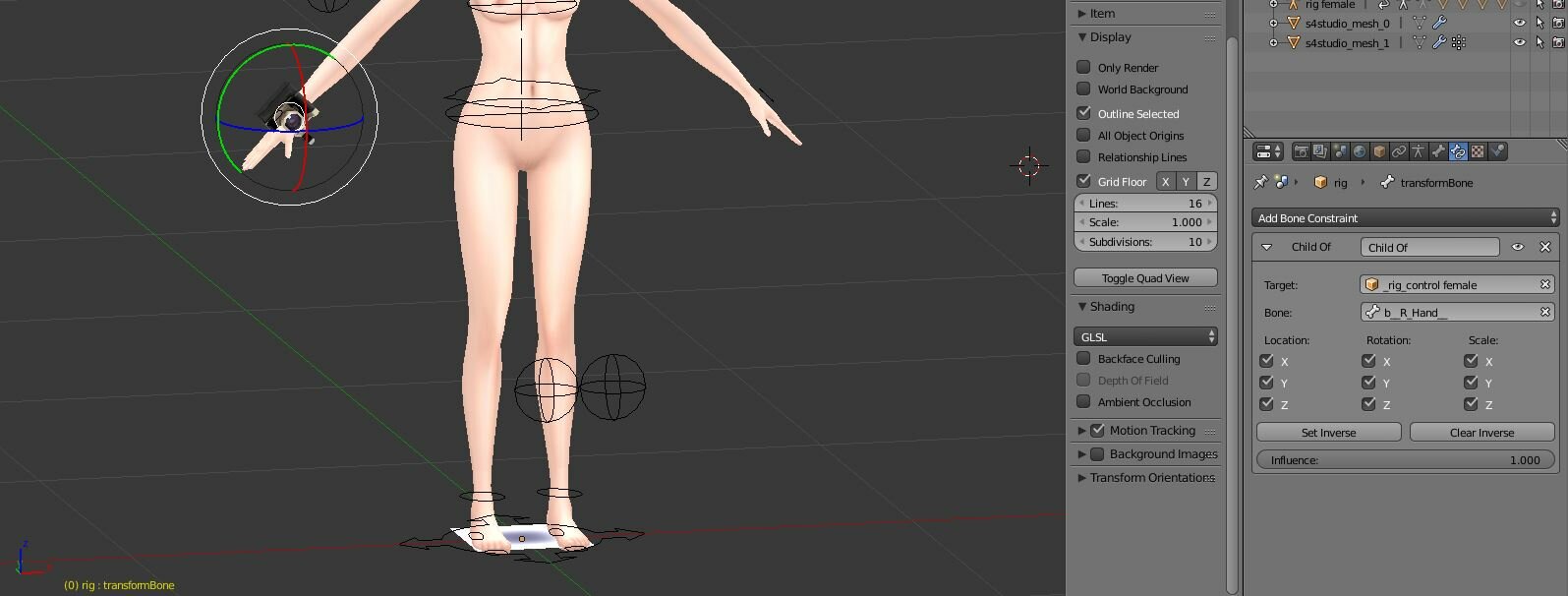Enable Relationship Lines checkbox
The height and width of the screenshot is (596, 1568).
(1083, 156)
